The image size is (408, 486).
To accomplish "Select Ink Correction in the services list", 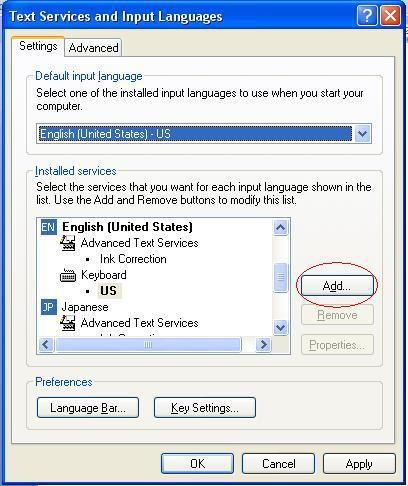I will (133, 259).
